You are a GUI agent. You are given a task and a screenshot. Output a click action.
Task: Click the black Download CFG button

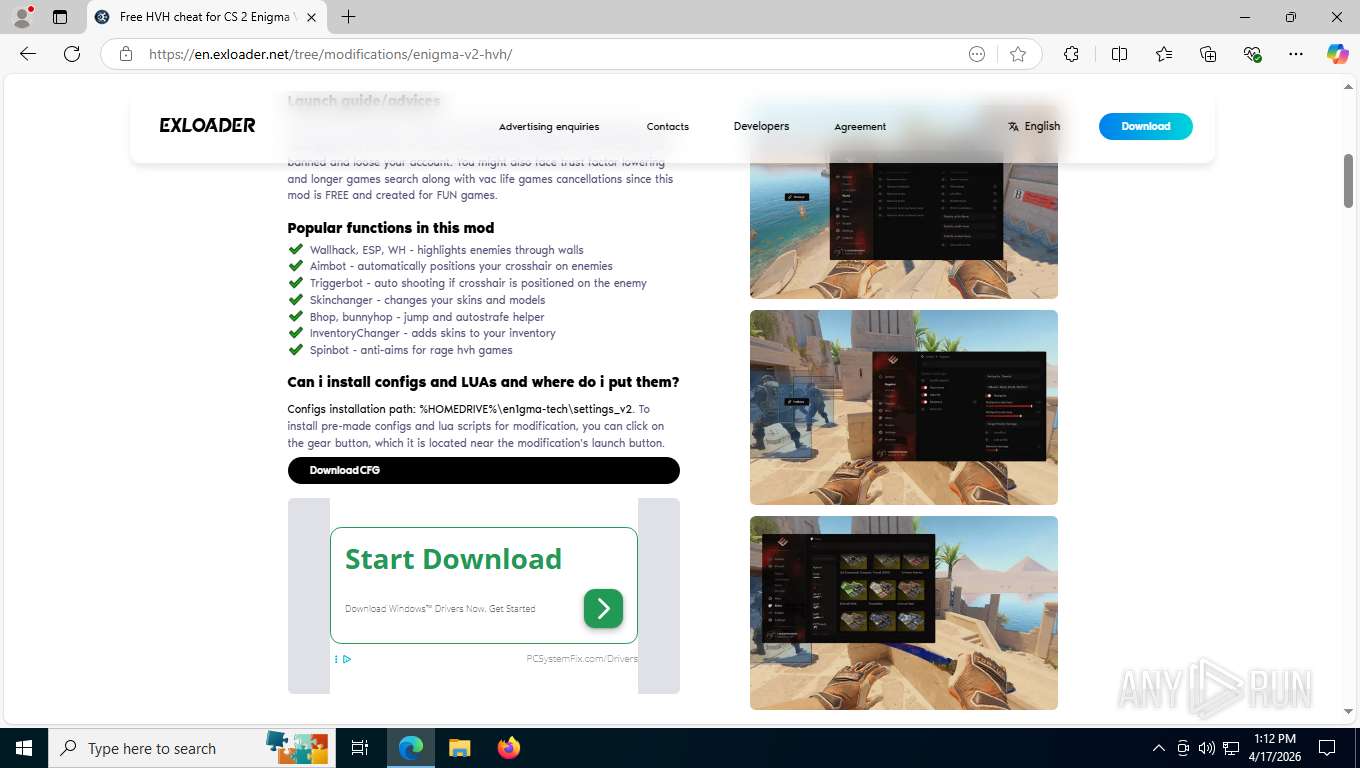point(483,470)
